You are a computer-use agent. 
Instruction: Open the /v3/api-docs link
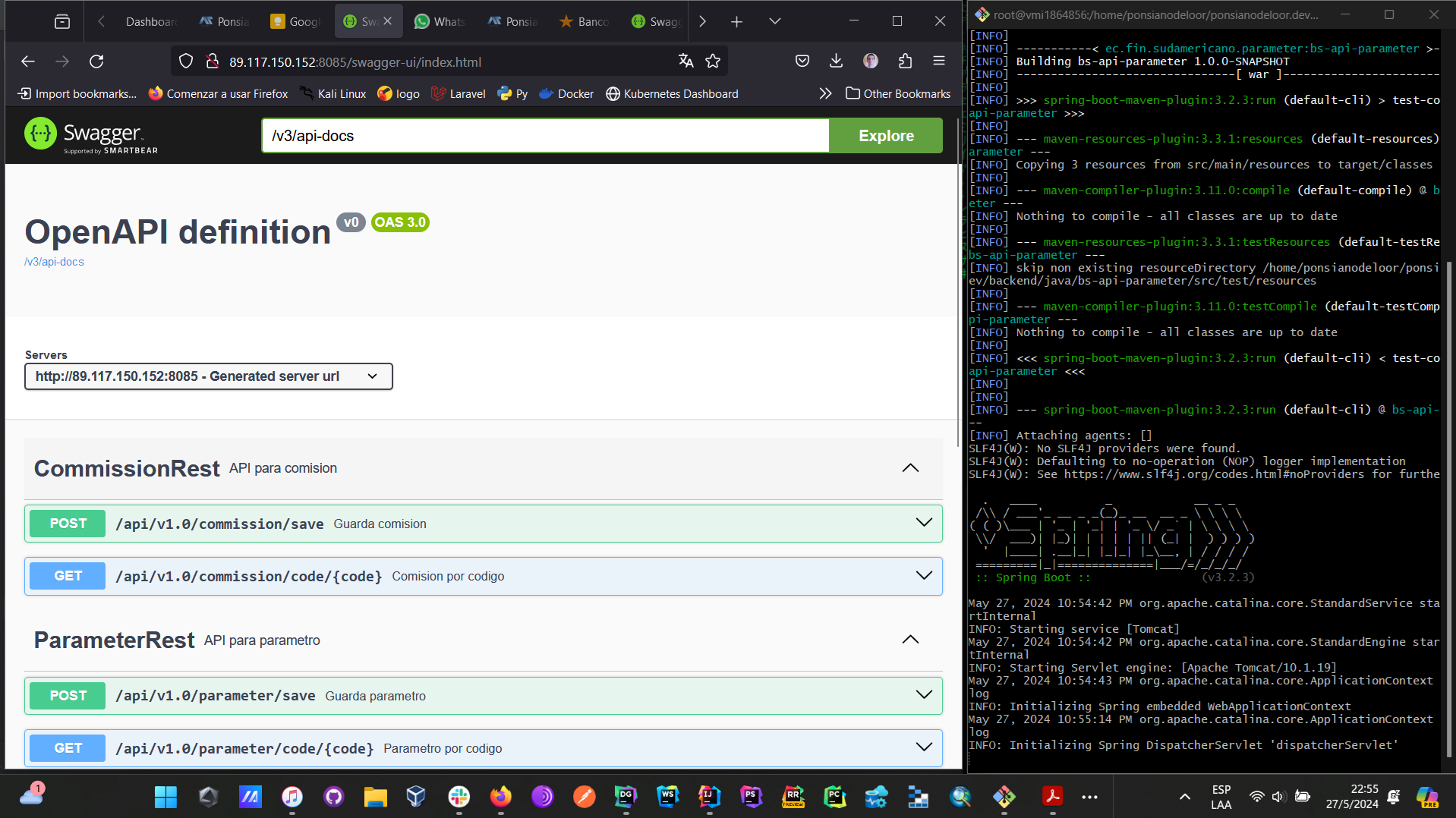click(54, 262)
